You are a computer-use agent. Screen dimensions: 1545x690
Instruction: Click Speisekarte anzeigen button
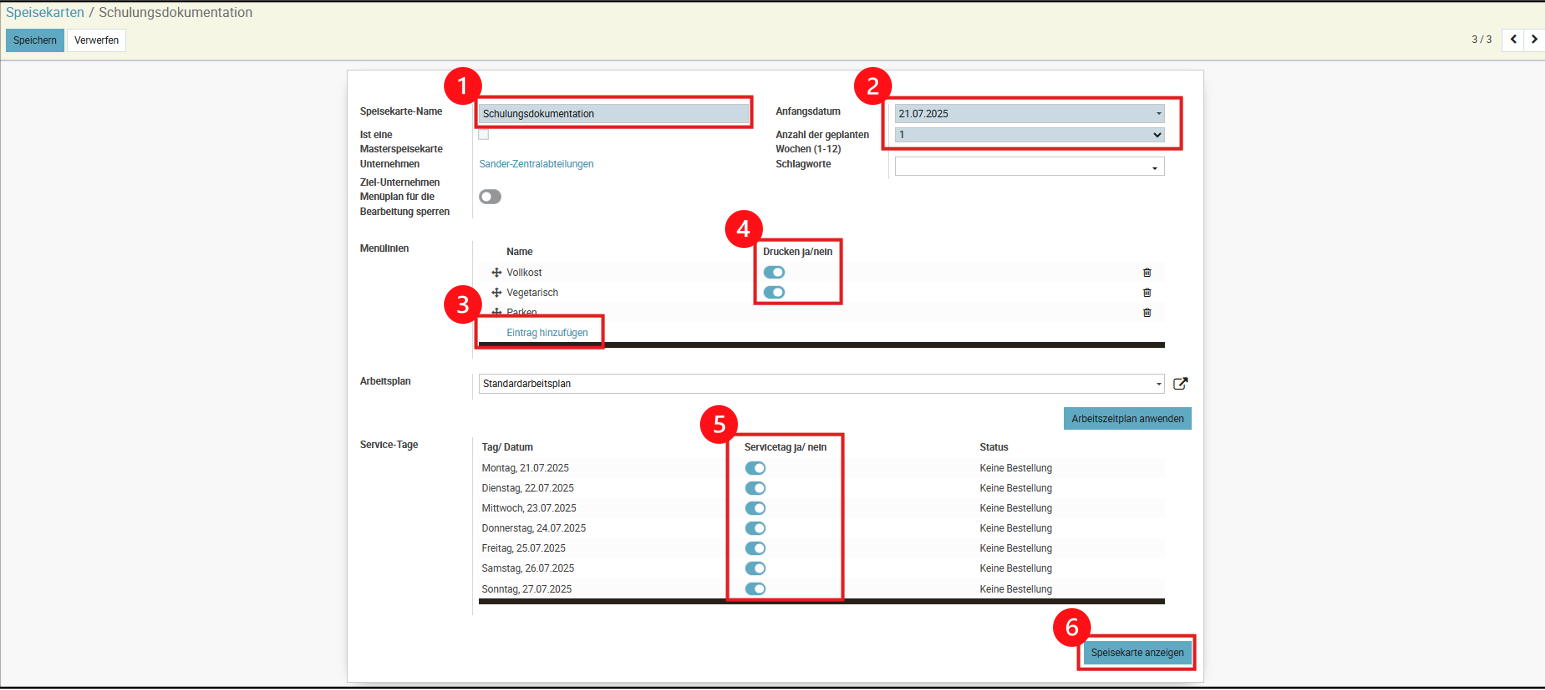[x=1137, y=653]
